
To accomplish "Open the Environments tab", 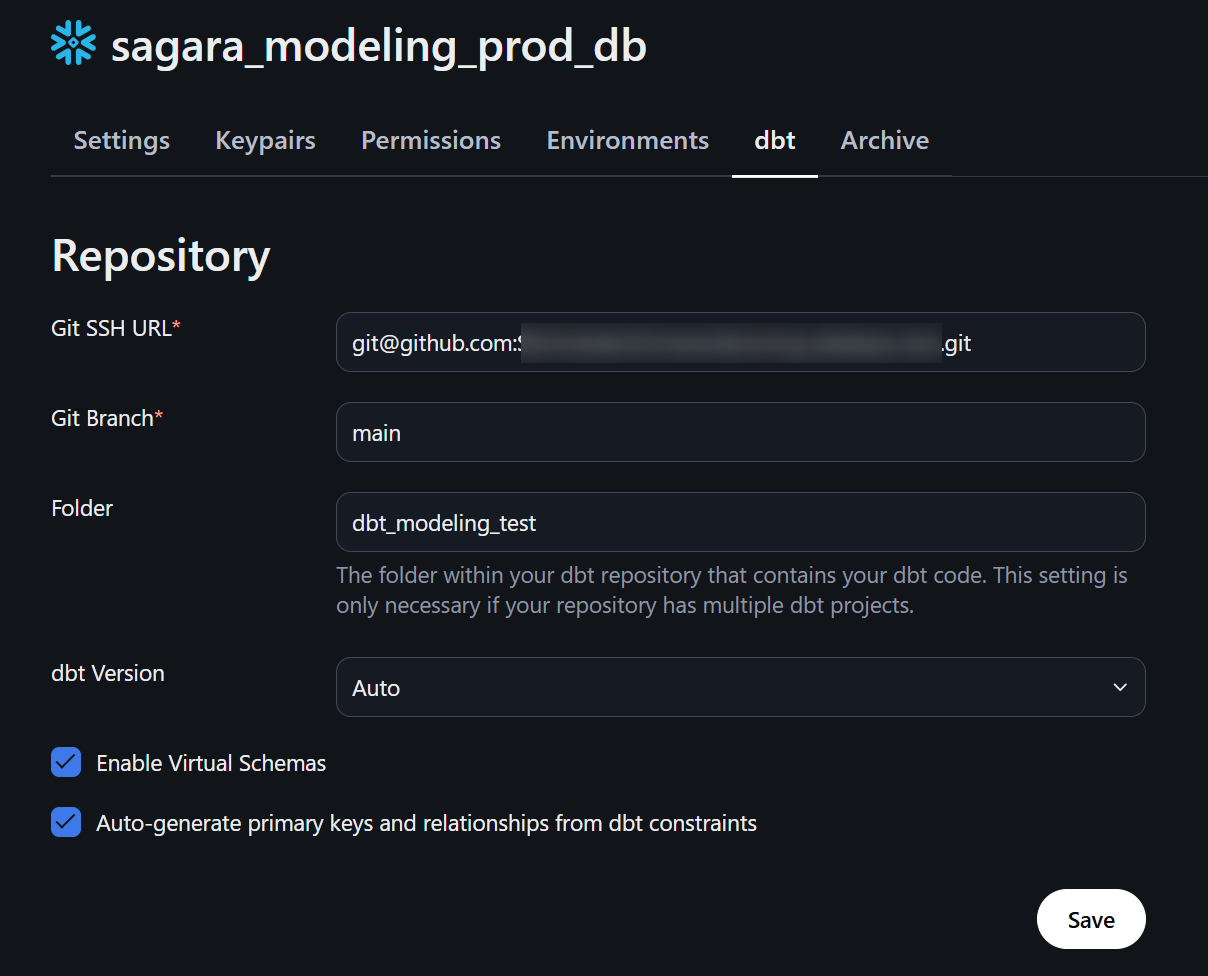I will tap(627, 141).
